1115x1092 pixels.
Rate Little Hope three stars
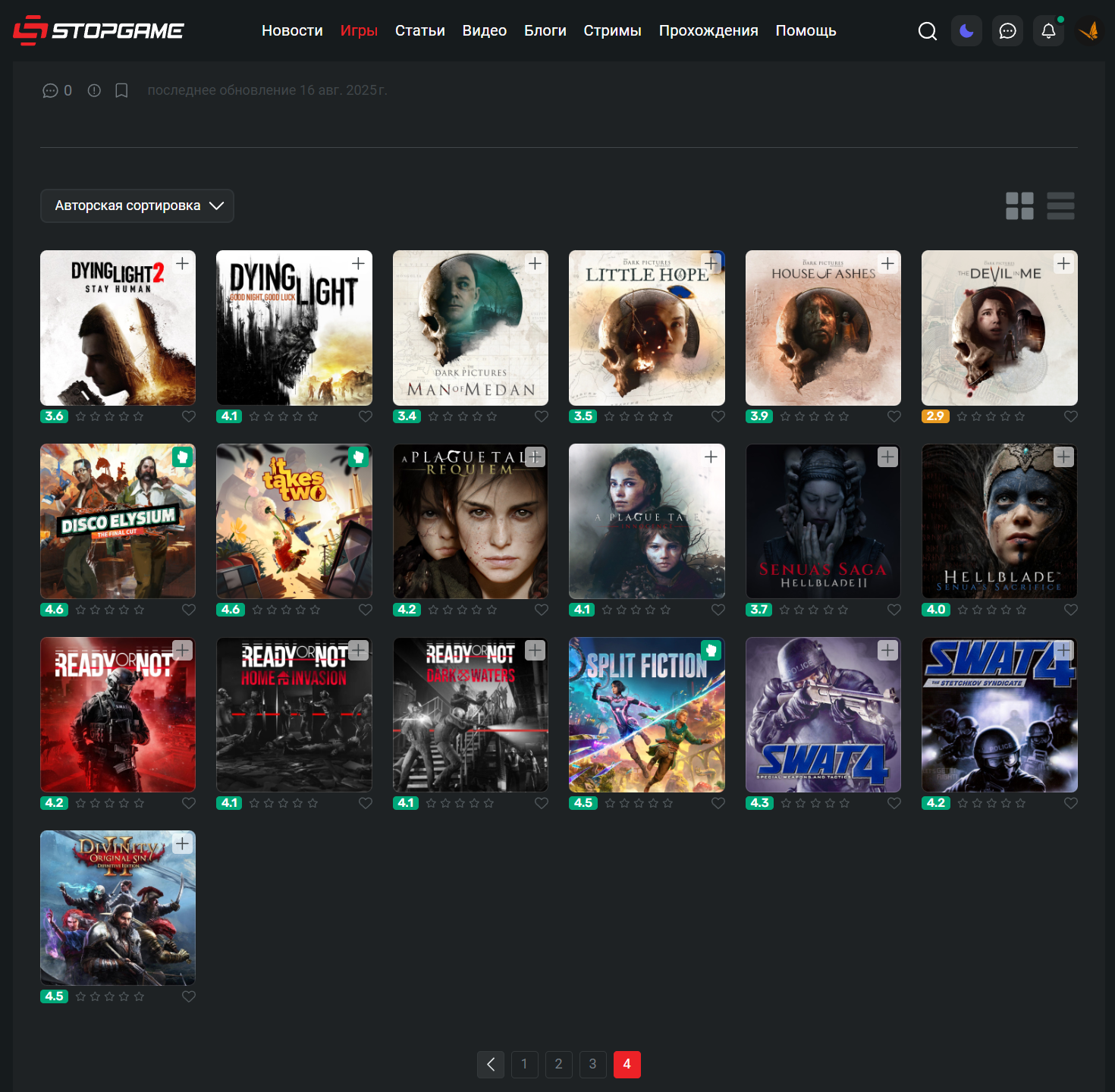tap(639, 416)
